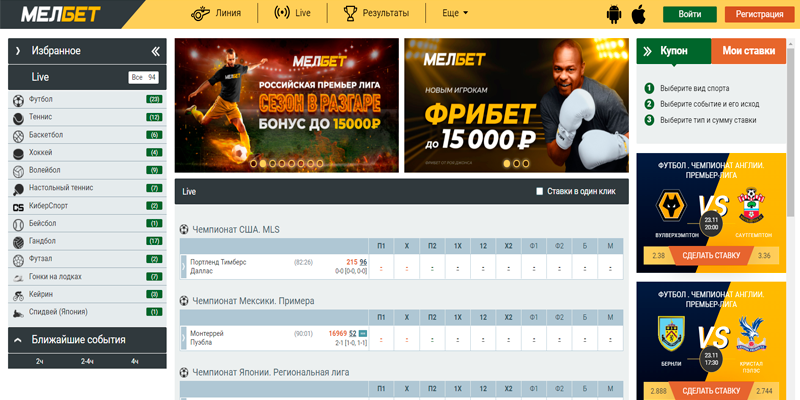Image resolution: width=800 pixels, height=400 pixels.
Task: Select the Кейрин cyclist icon
Action: (18, 295)
